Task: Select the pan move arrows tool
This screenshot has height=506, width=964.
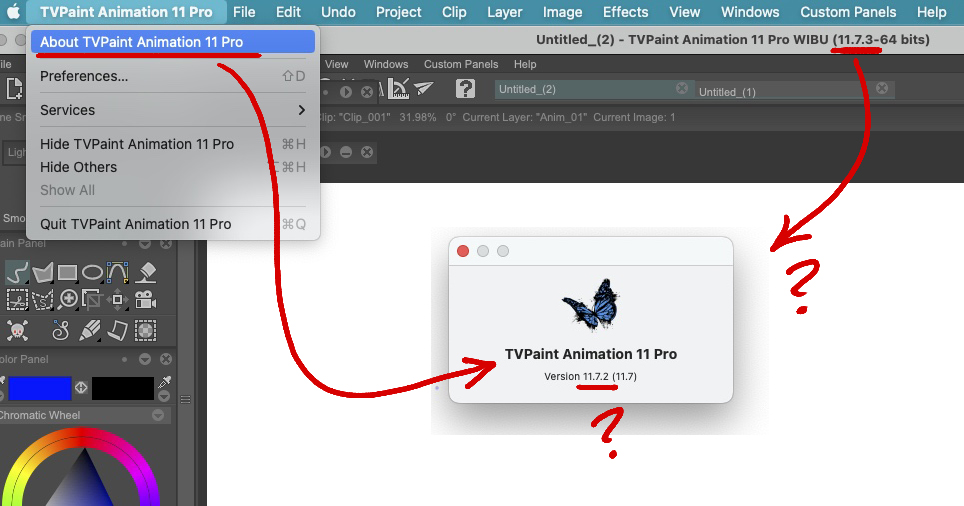Action: [117, 300]
